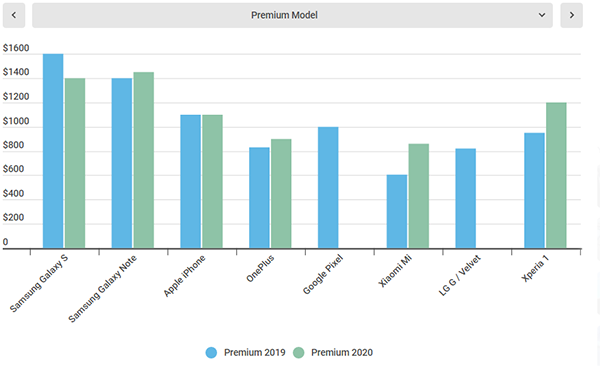Image resolution: width=600 pixels, height=366 pixels.
Task: Click the blue Premium 2019 legend circle
Action: 211,353
